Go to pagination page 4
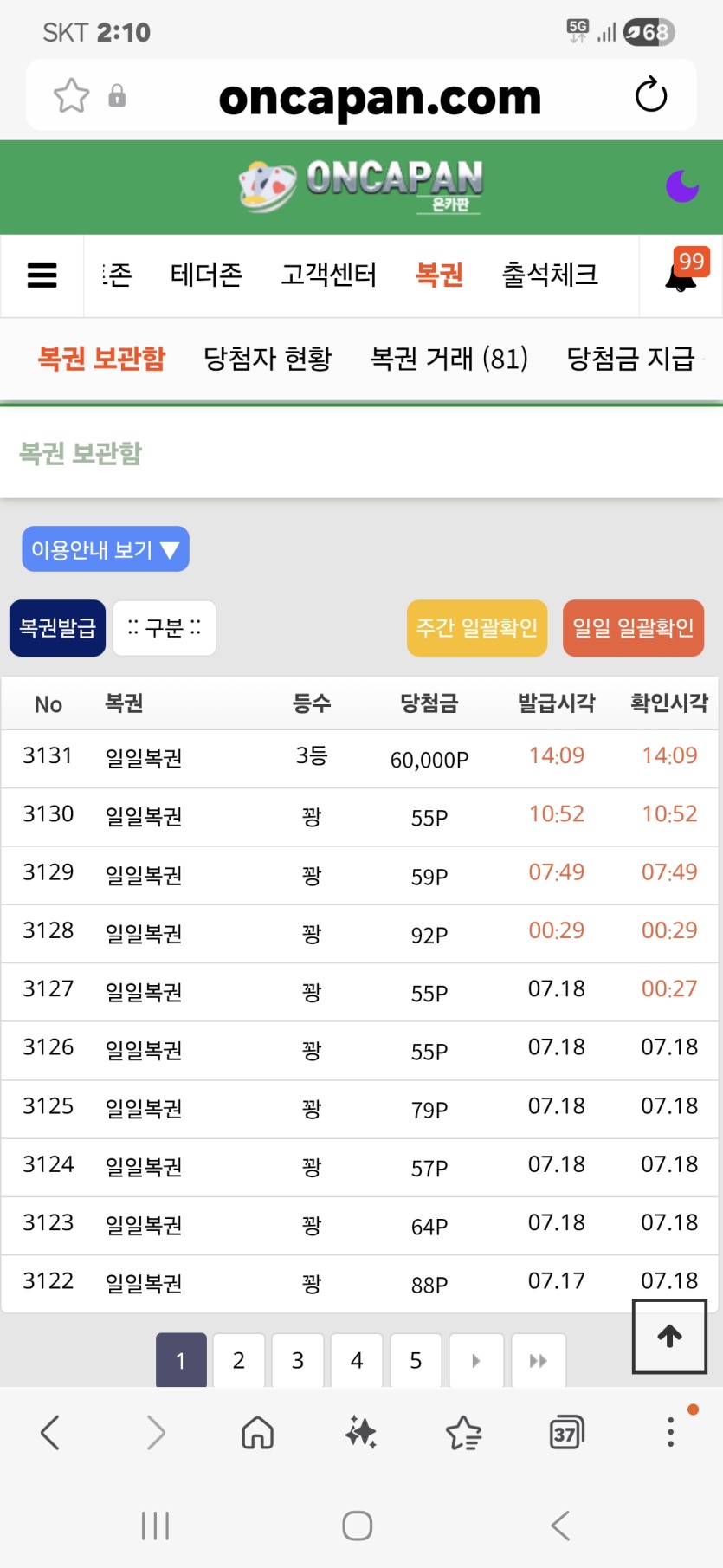Screen dimensions: 723x1568 pos(357,1361)
